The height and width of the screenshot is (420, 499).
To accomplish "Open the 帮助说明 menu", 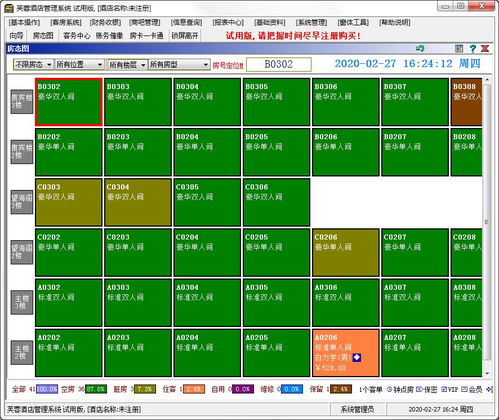I will click(x=395, y=22).
